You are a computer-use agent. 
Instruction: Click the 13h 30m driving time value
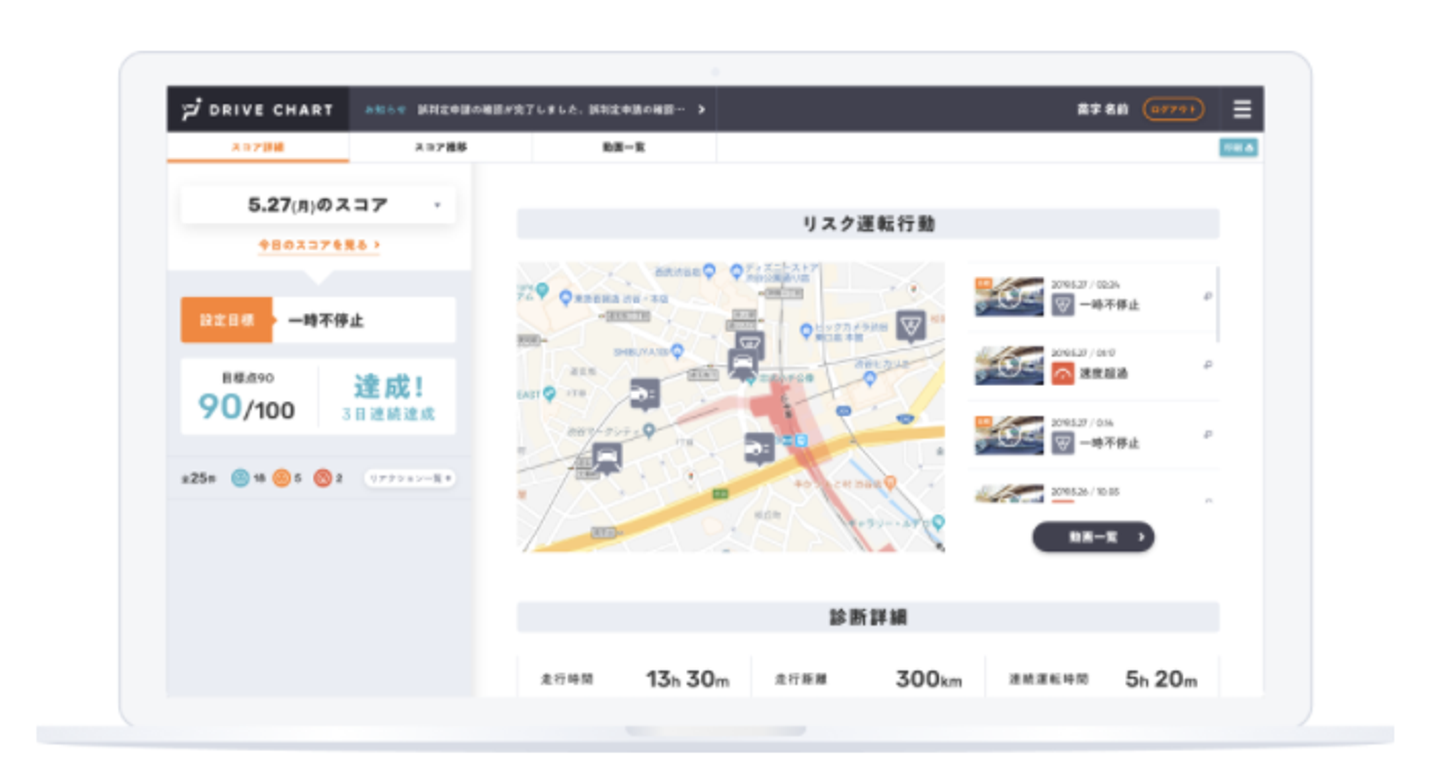click(688, 679)
